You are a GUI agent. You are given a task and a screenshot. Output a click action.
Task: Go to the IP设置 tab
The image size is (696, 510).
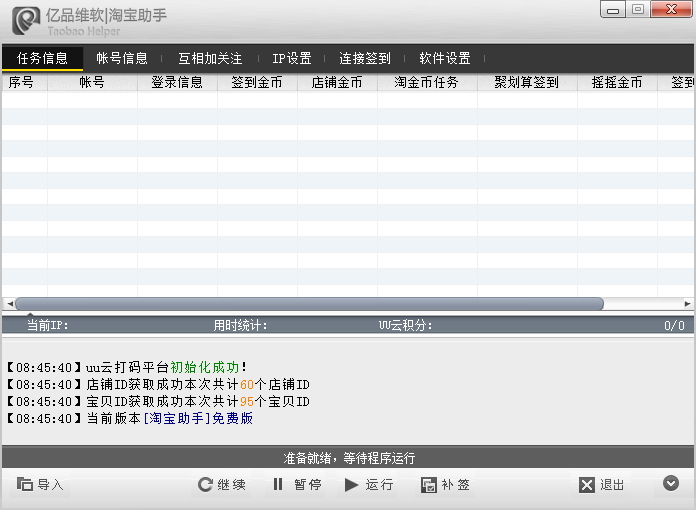tap(292, 58)
